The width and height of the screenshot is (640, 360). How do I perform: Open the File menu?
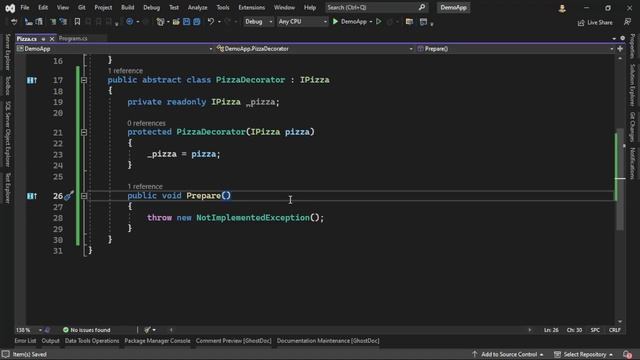(25, 7)
